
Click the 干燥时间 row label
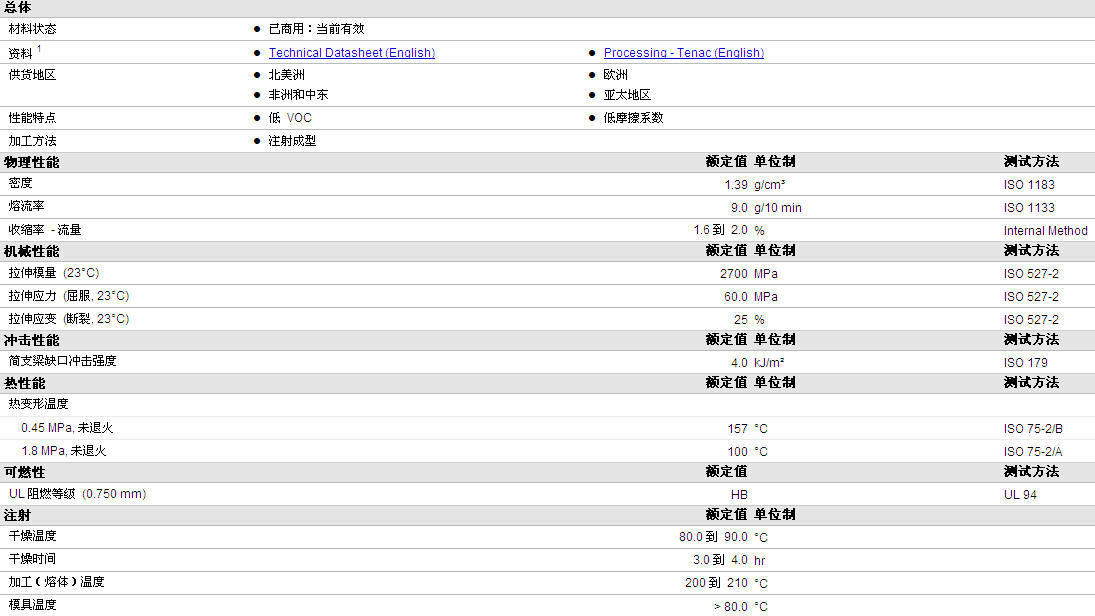click(32, 559)
